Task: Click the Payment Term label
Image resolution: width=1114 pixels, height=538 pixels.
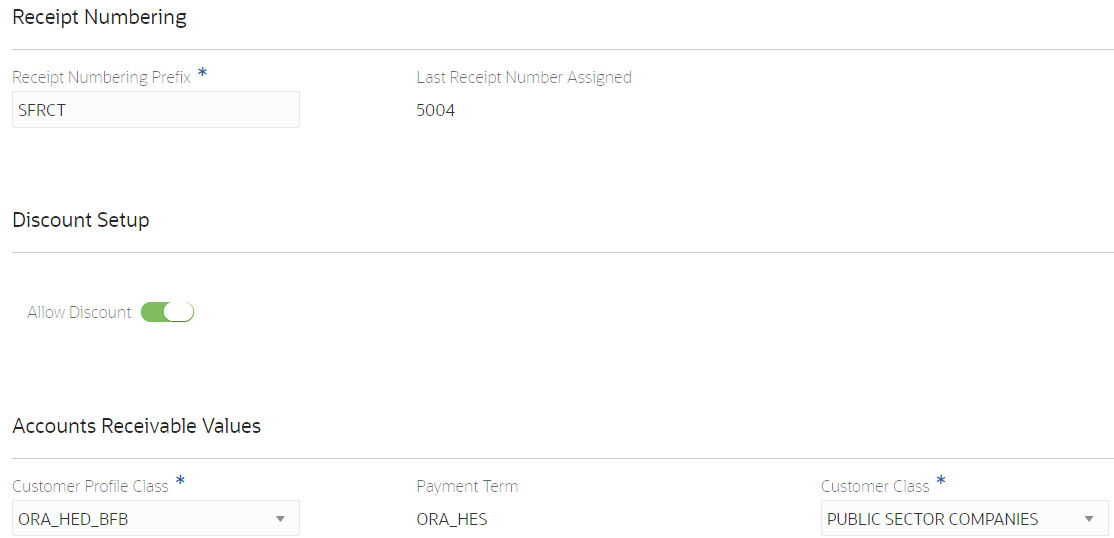Action: [467, 487]
